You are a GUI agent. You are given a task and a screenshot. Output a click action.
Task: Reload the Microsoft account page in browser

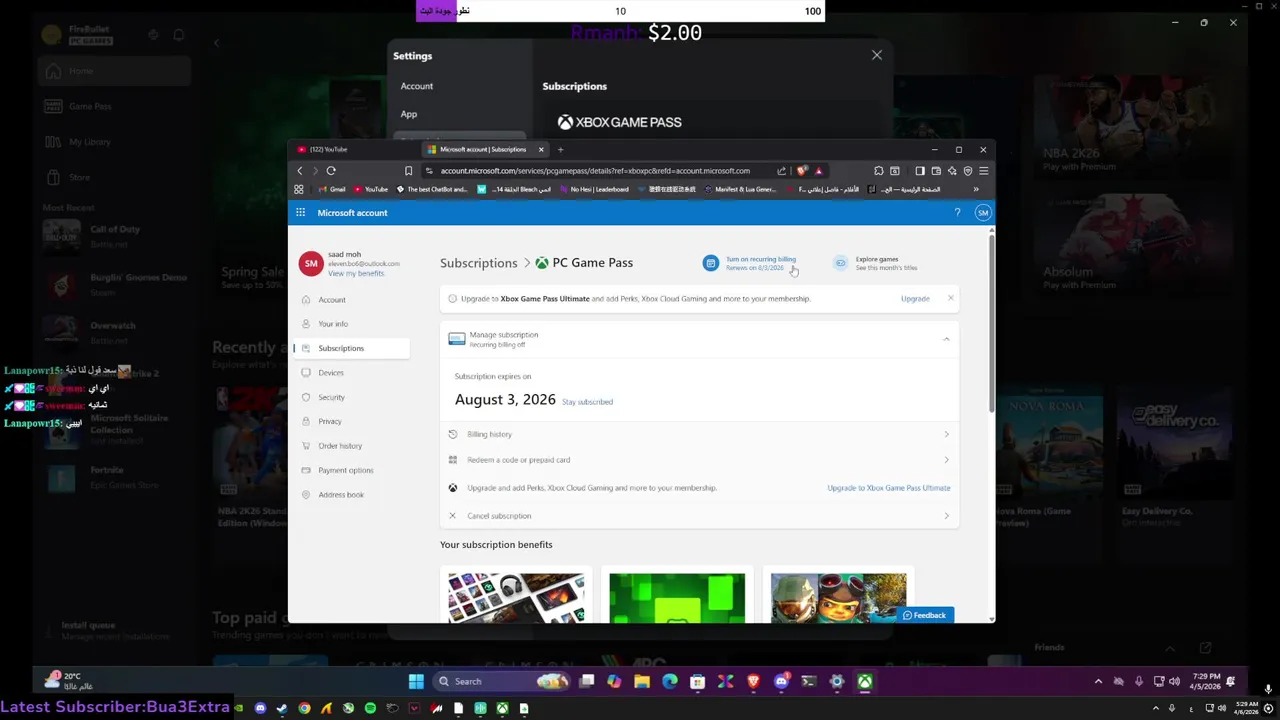331,171
